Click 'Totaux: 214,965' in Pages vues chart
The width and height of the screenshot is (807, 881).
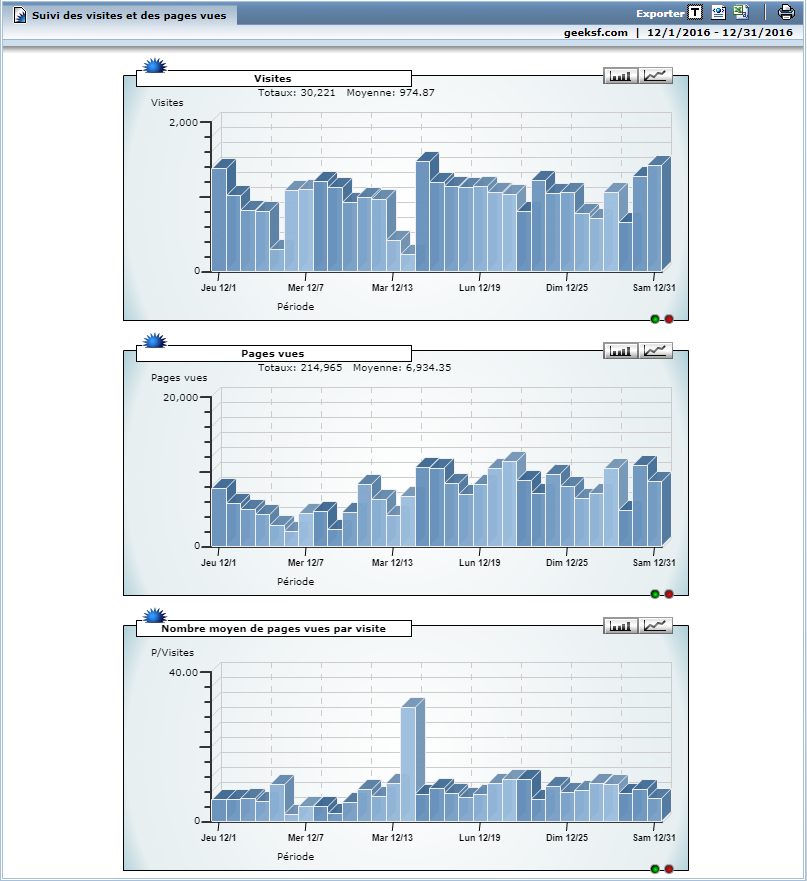300,367
